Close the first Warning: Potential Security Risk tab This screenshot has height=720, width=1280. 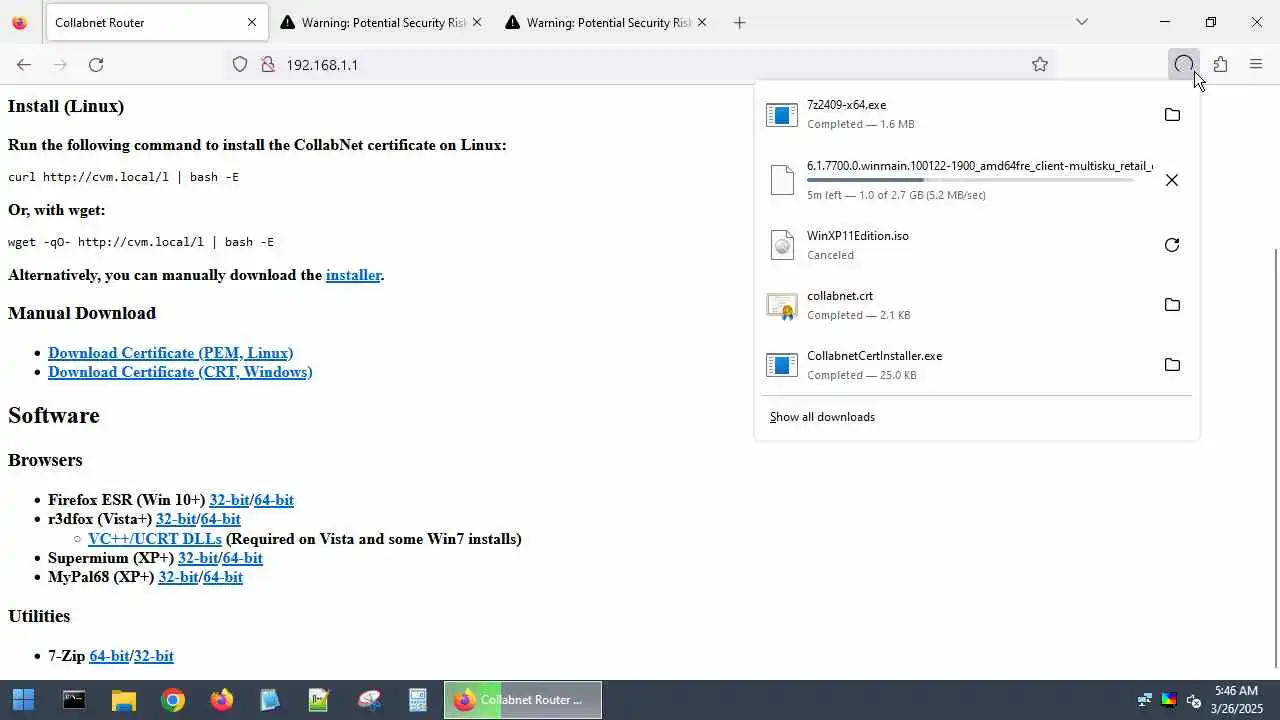(x=477, y=22)
